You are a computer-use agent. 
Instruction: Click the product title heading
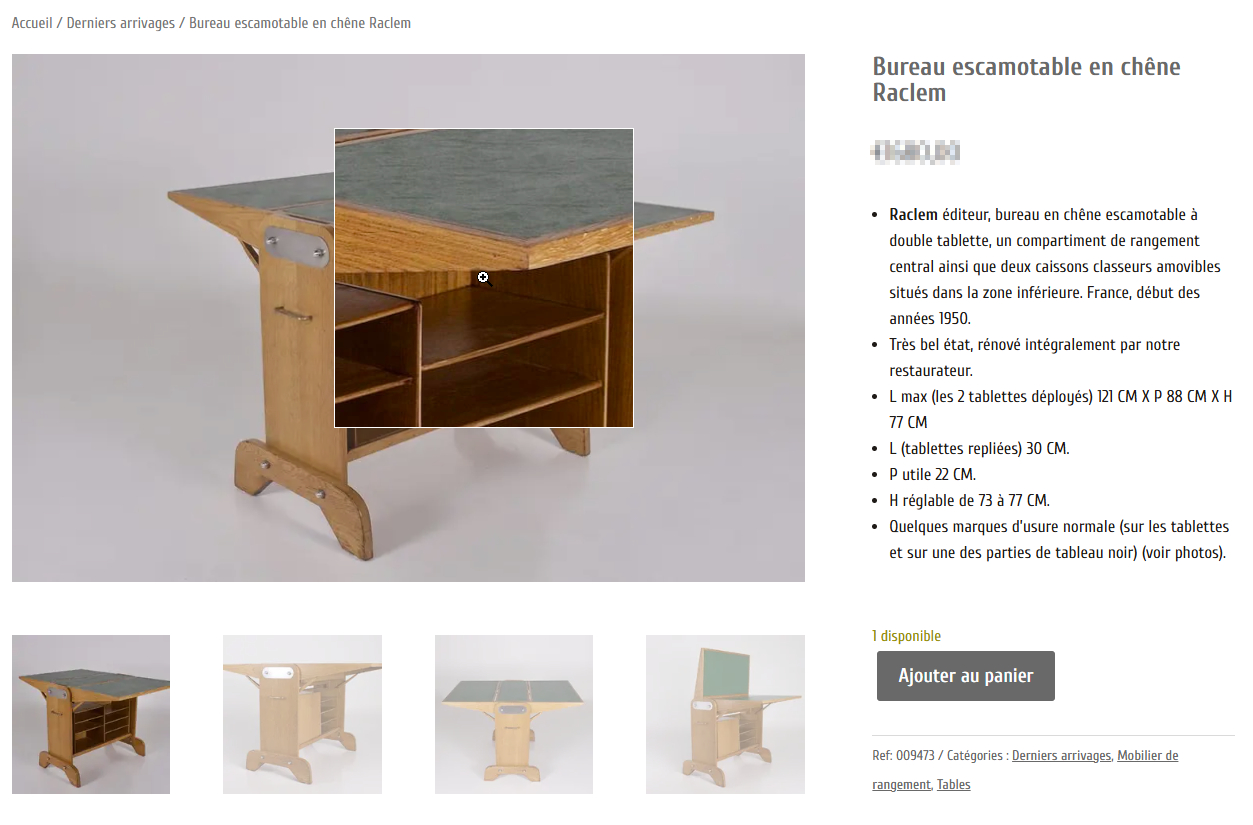1026,80
